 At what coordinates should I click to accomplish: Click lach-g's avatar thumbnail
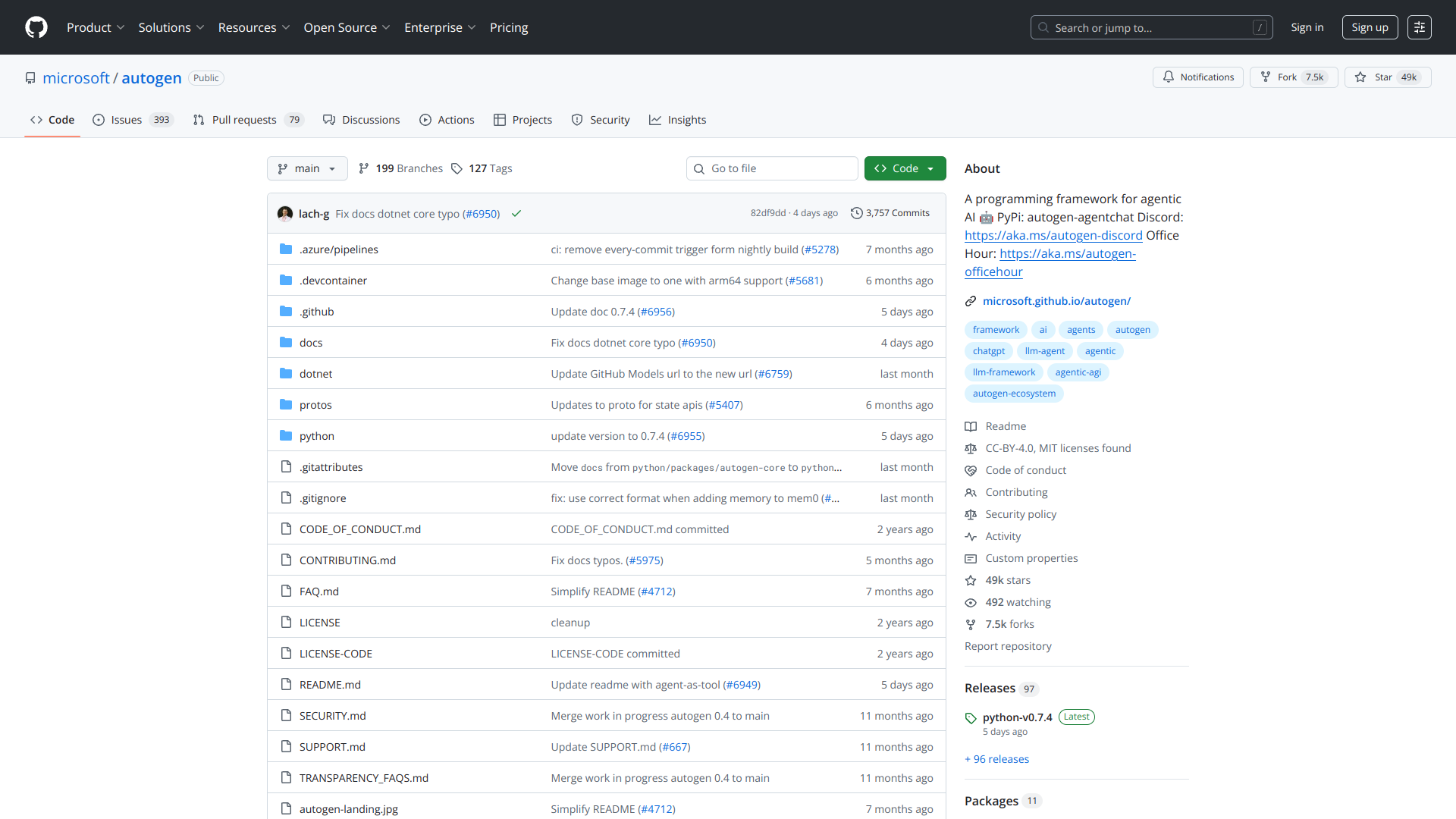[x=285, y=214]
